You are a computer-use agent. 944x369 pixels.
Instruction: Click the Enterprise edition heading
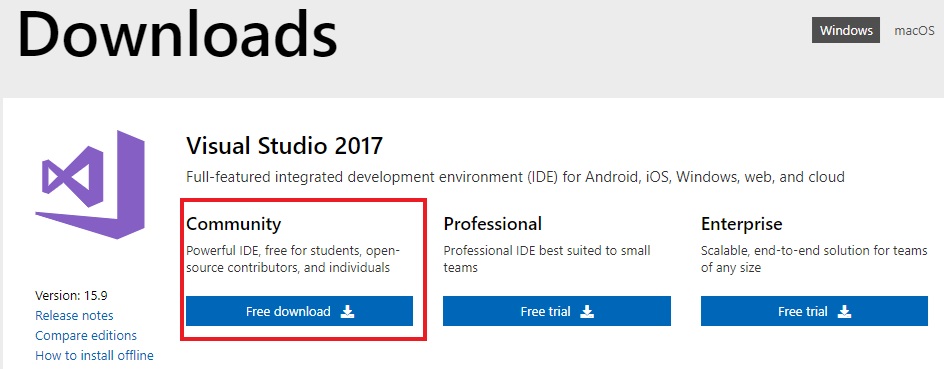point(742,225)
